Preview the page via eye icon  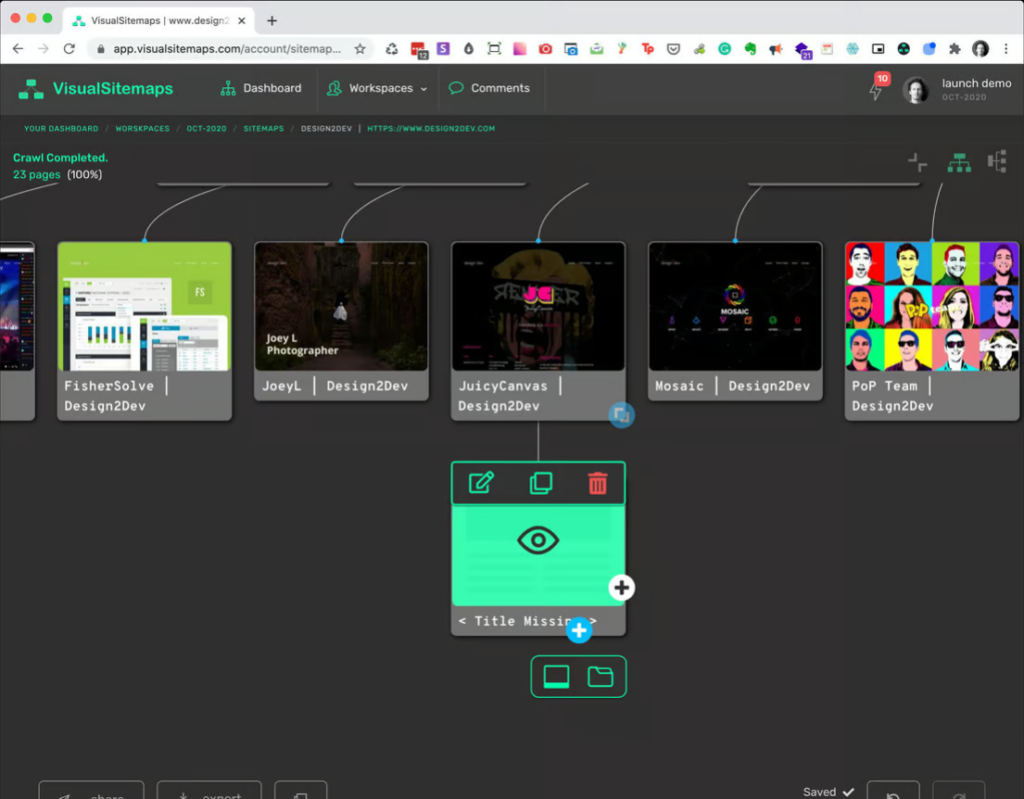tap(538, 540)
